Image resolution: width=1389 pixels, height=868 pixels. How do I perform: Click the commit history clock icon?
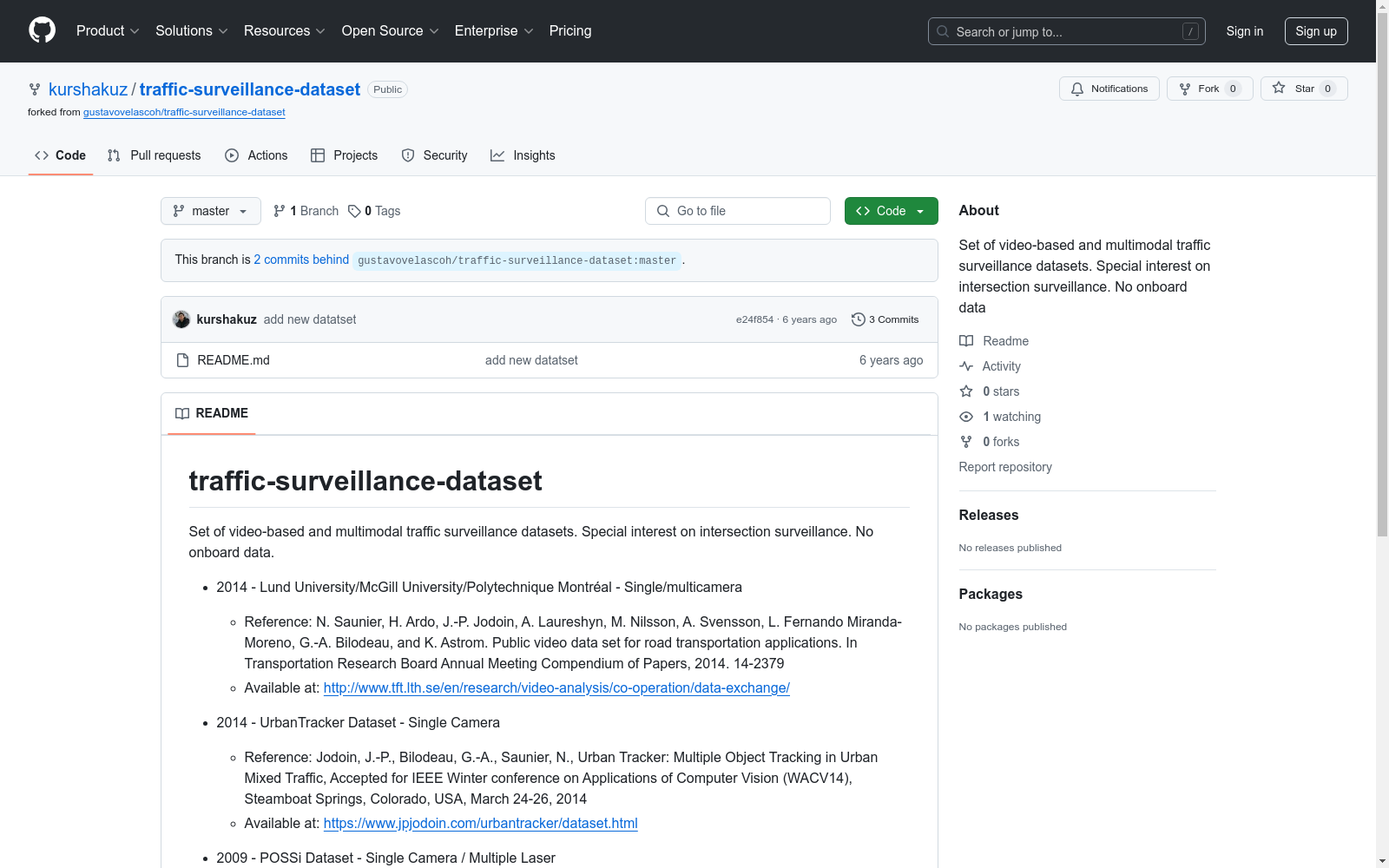pos(859,319)
